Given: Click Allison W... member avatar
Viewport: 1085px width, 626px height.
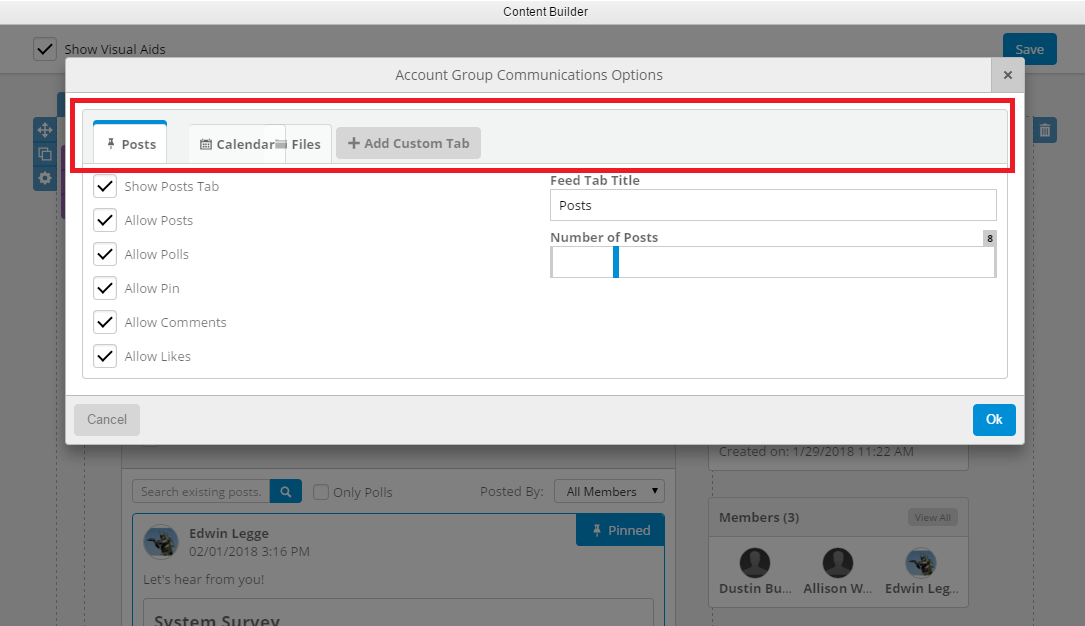Looking at the screenshot, I should [837, 563].
